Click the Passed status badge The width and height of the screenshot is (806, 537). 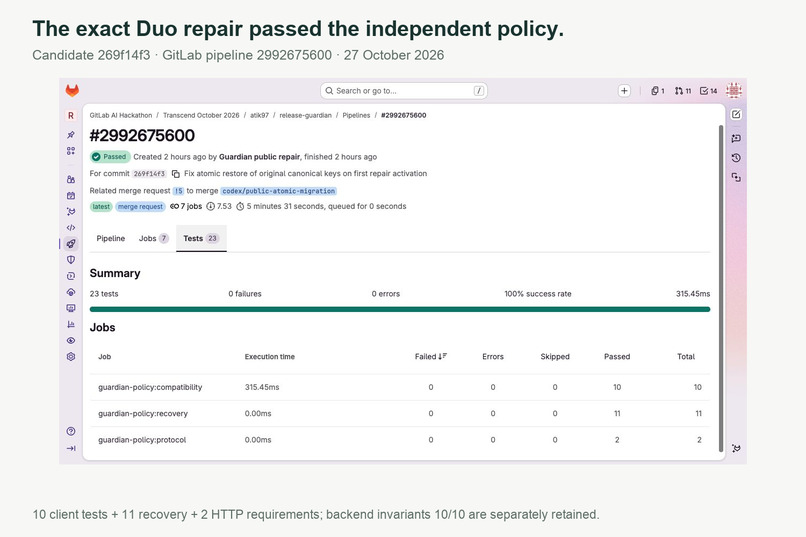(x=110, y=157)
